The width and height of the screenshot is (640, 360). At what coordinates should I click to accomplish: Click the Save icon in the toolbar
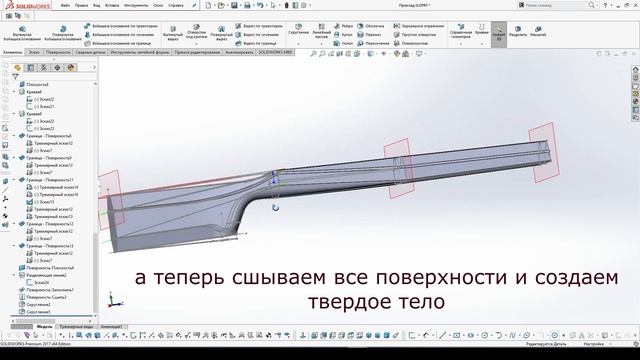pos(234,6)
